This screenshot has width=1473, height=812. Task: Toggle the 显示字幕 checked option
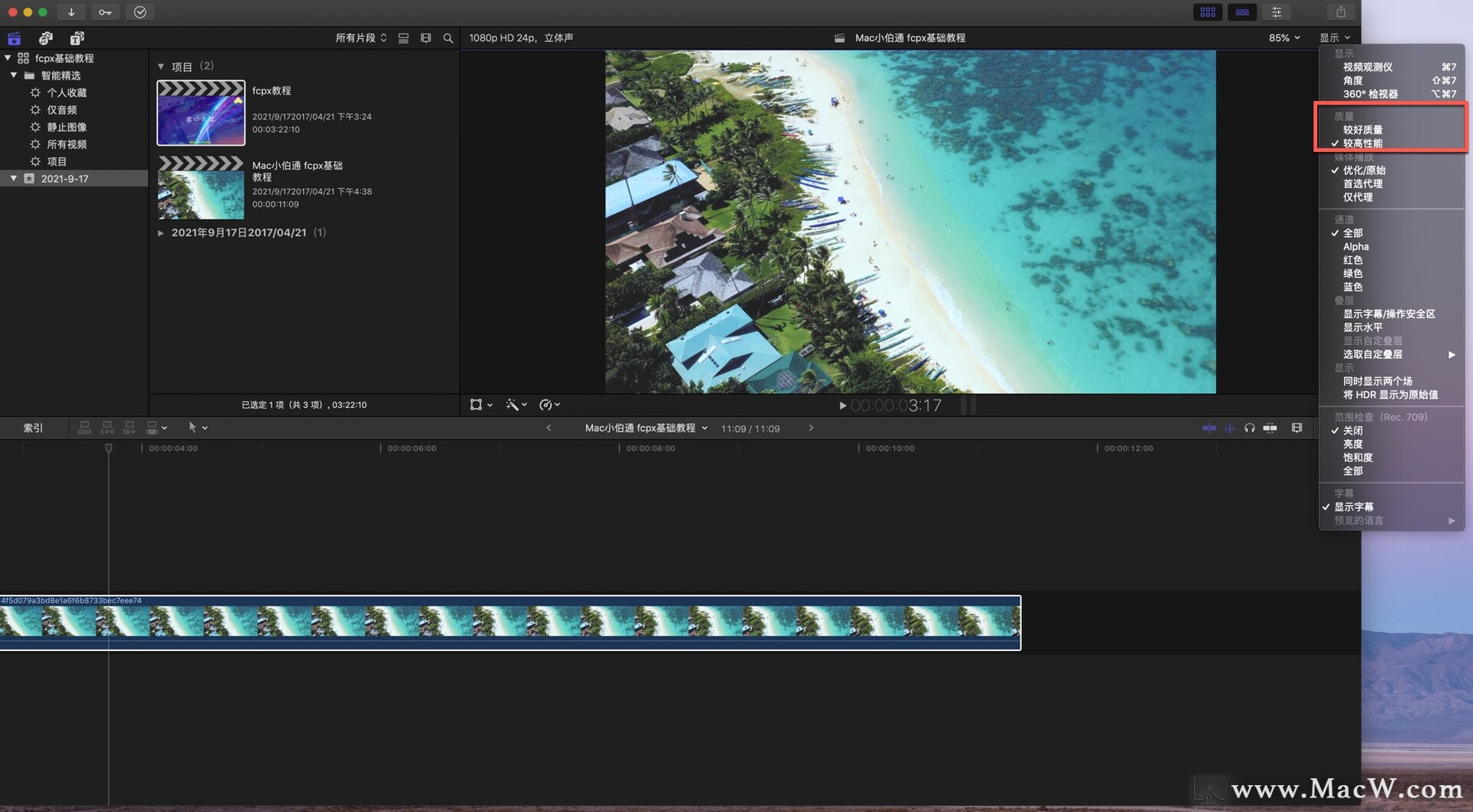1353,507
